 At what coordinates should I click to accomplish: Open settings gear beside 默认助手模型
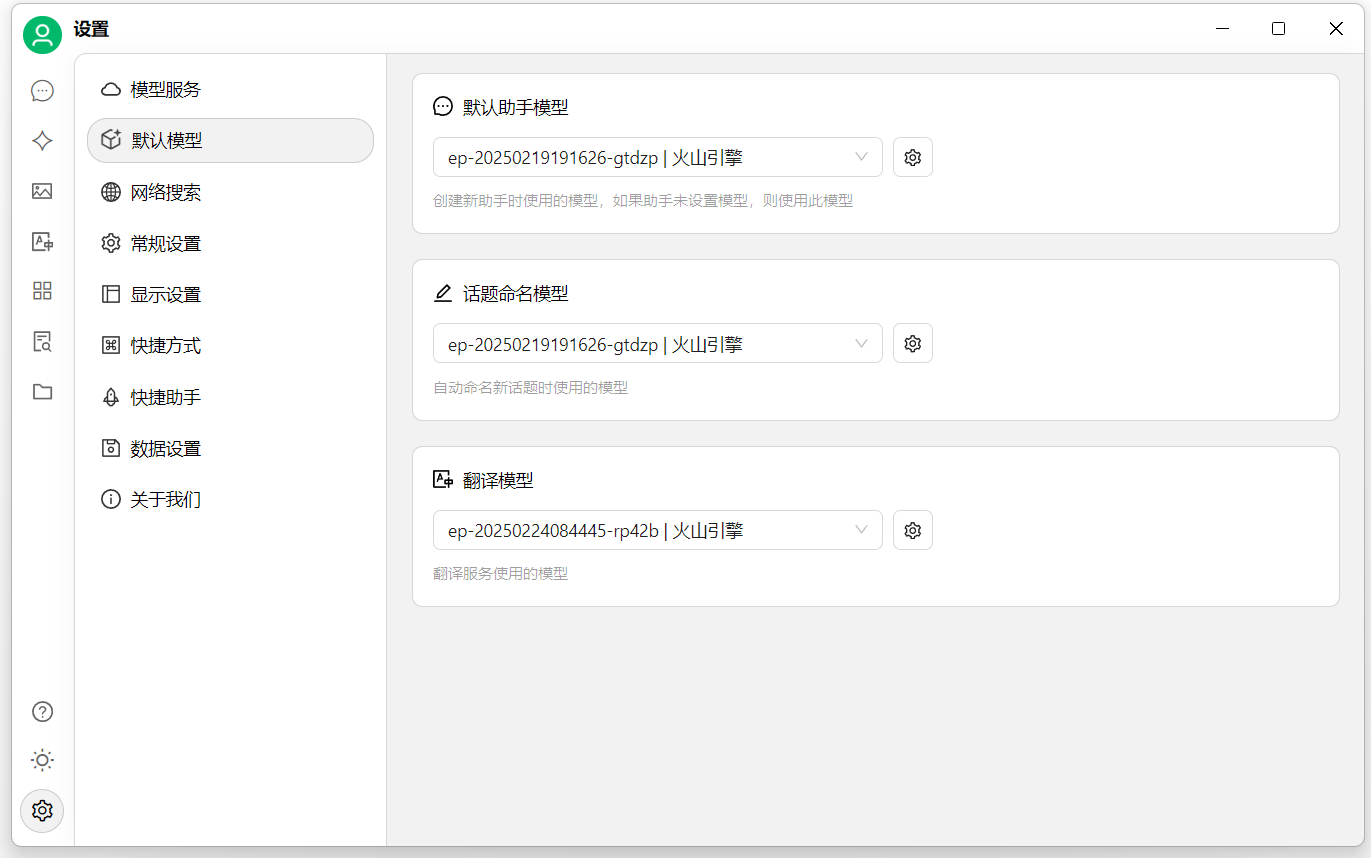912,157
